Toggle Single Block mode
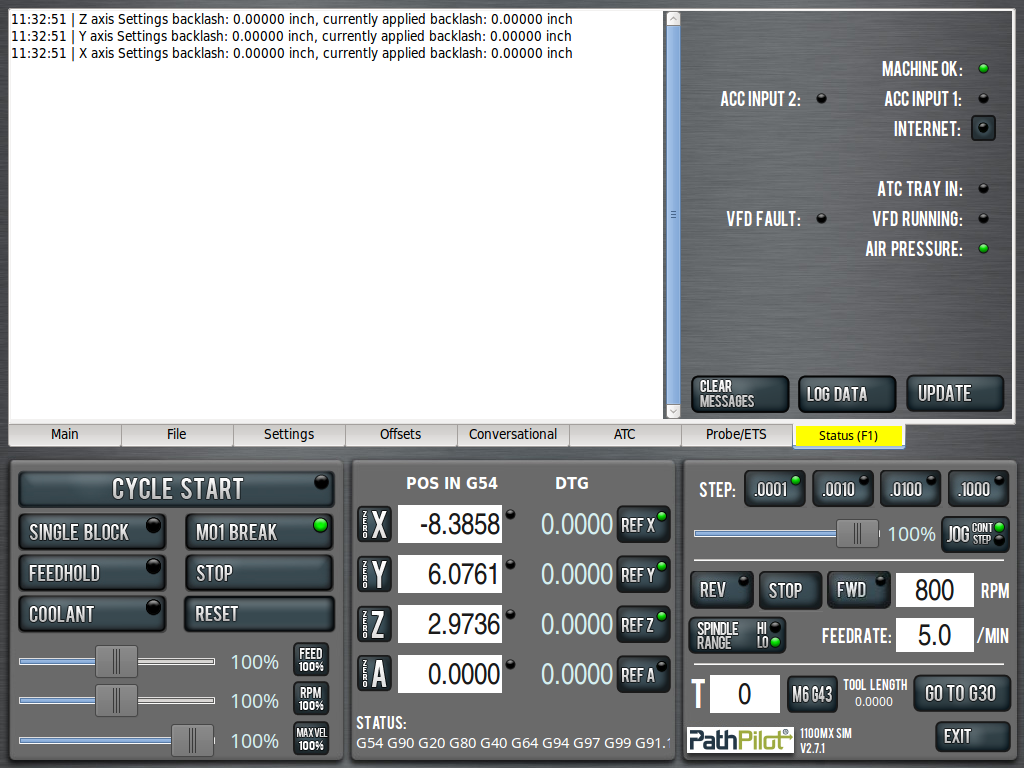Image resolution: width=1024 pixels, height=768 pixels. point(92,532)
